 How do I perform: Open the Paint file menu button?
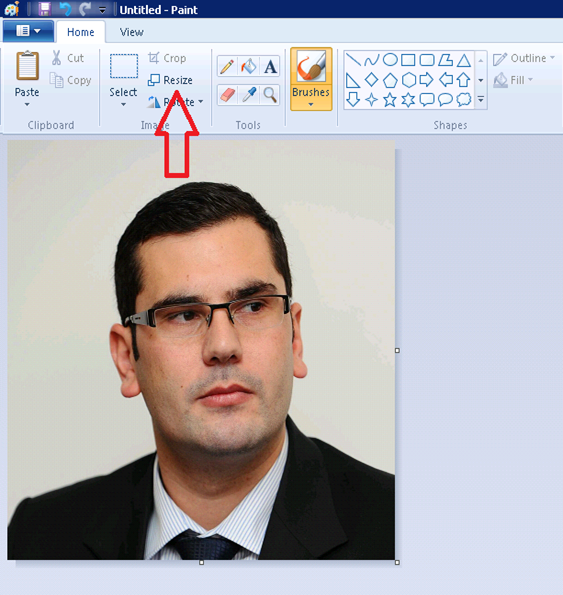28,31
